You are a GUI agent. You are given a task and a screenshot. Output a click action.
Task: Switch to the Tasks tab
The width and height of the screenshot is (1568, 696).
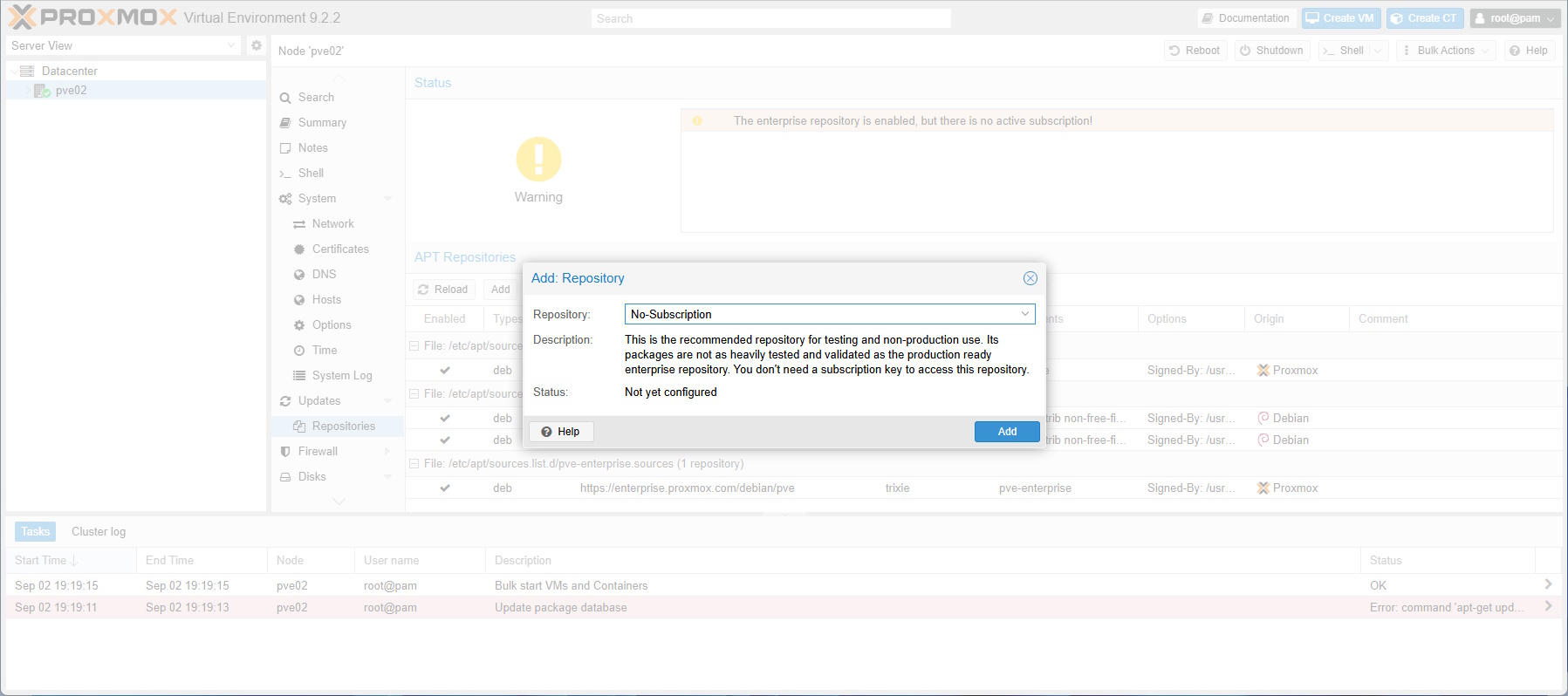[x=36, y=531]
